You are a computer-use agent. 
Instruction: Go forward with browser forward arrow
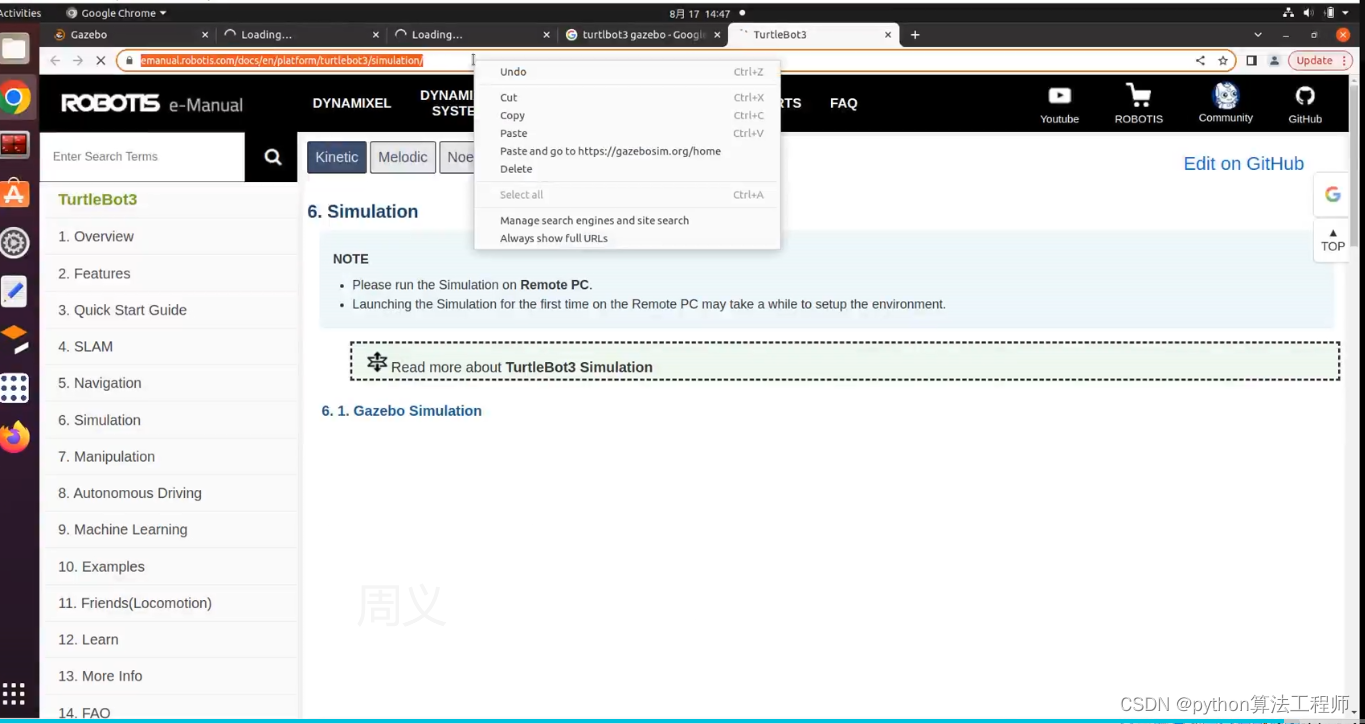[78, 60]
